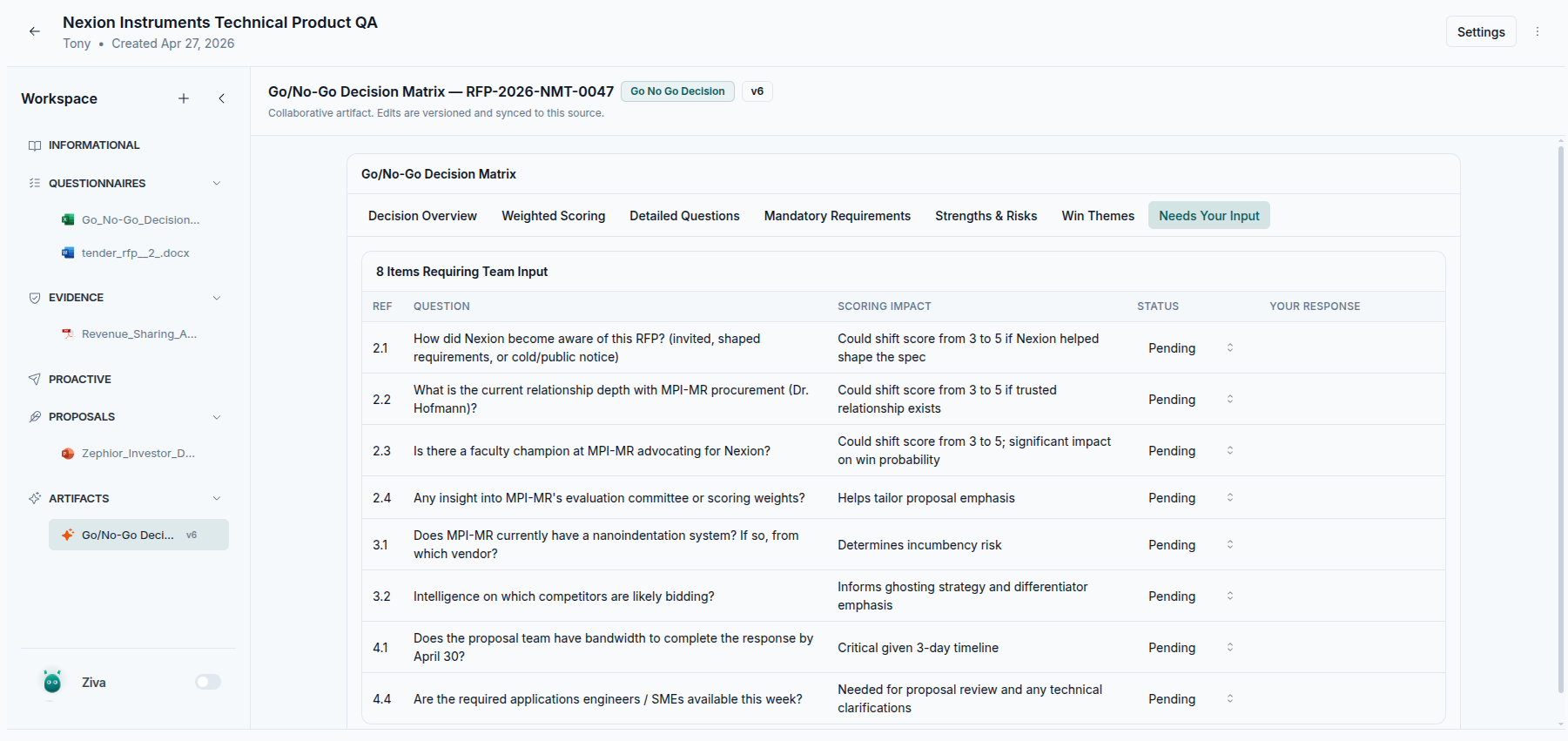The height and width of the screenshot is (741, 1568).
Task: Open the three-dot more options menu
Action: point(1538,31)
